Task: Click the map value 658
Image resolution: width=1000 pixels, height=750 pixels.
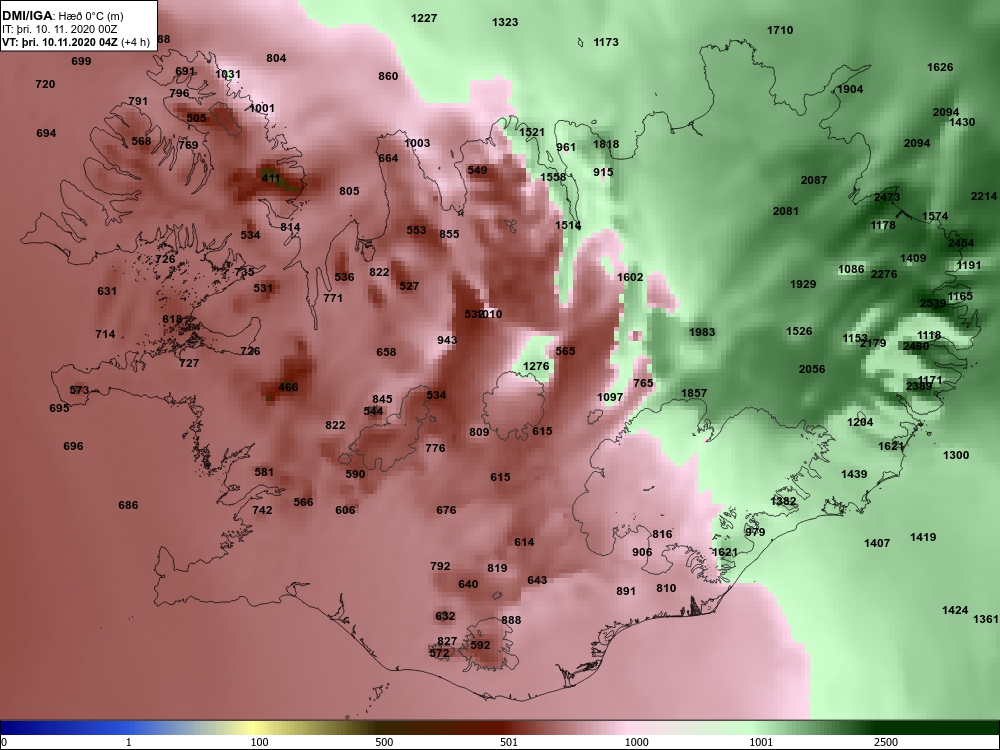Action: [x=386, y=351]
